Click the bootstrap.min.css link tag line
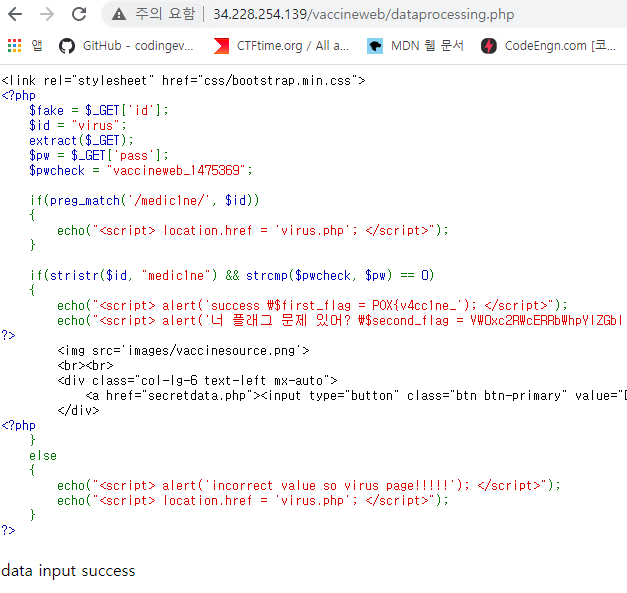 point(183,80)
